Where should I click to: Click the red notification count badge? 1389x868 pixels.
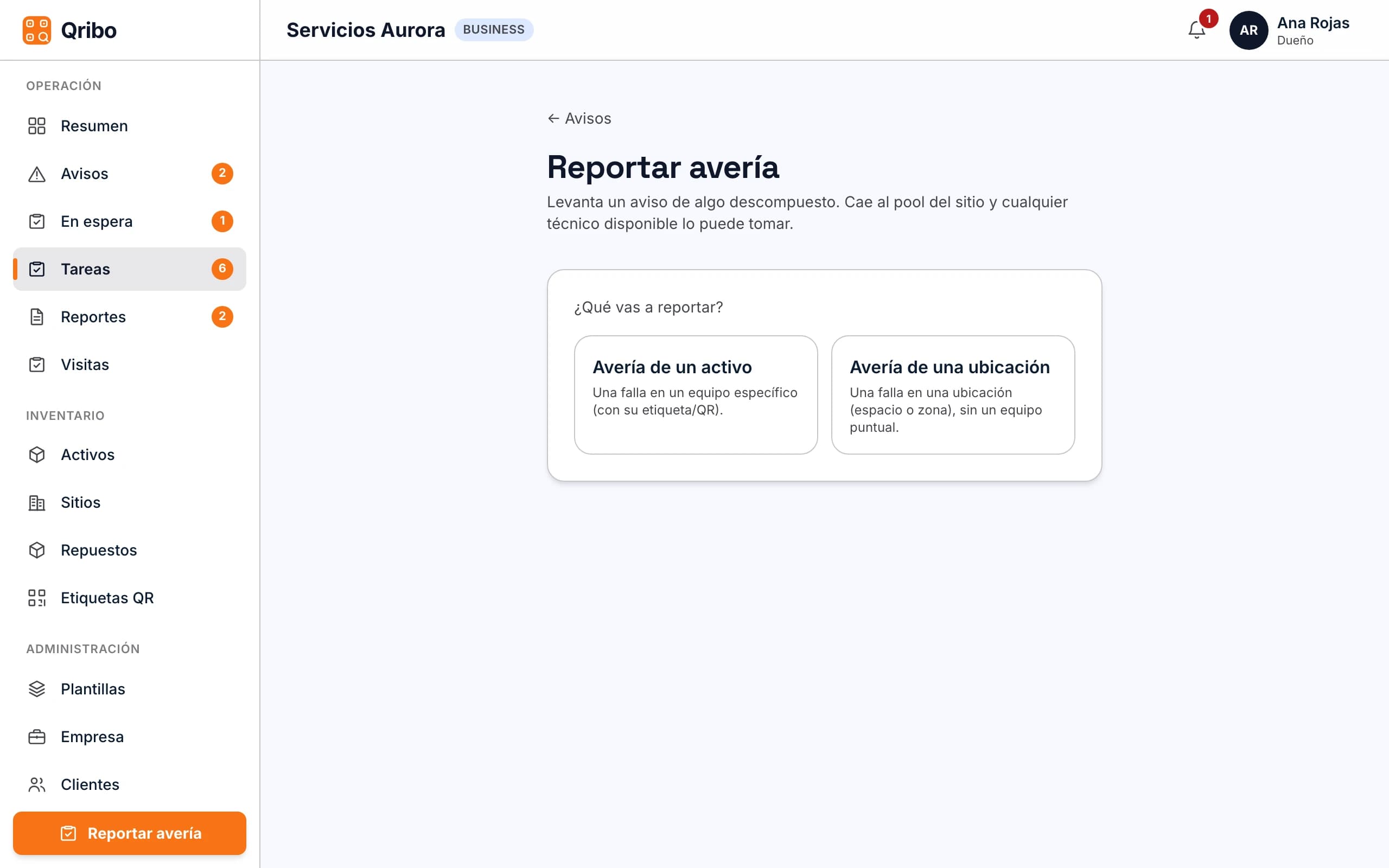[1208, 19]
